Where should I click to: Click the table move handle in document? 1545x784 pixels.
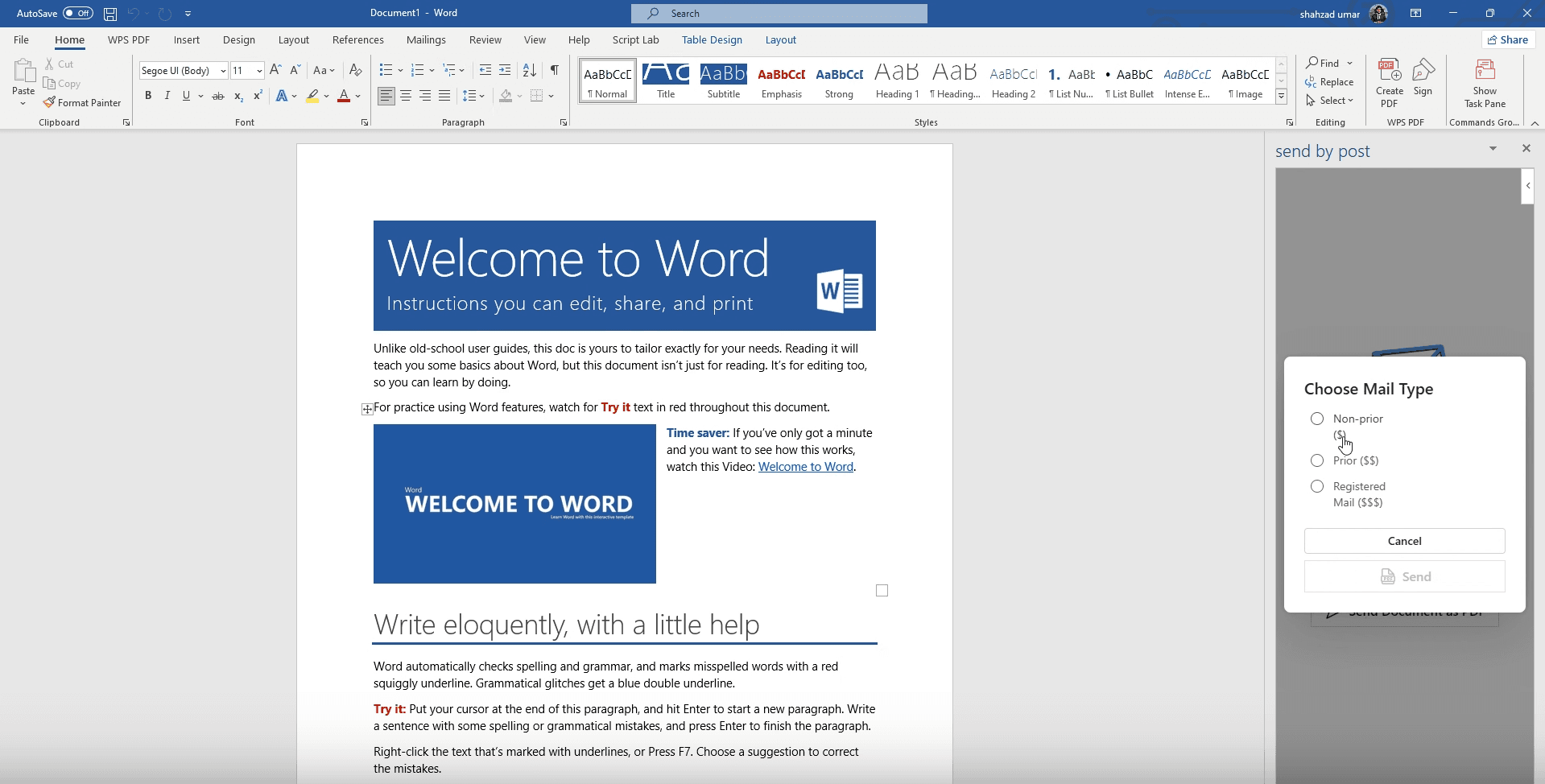click(367, 409)
